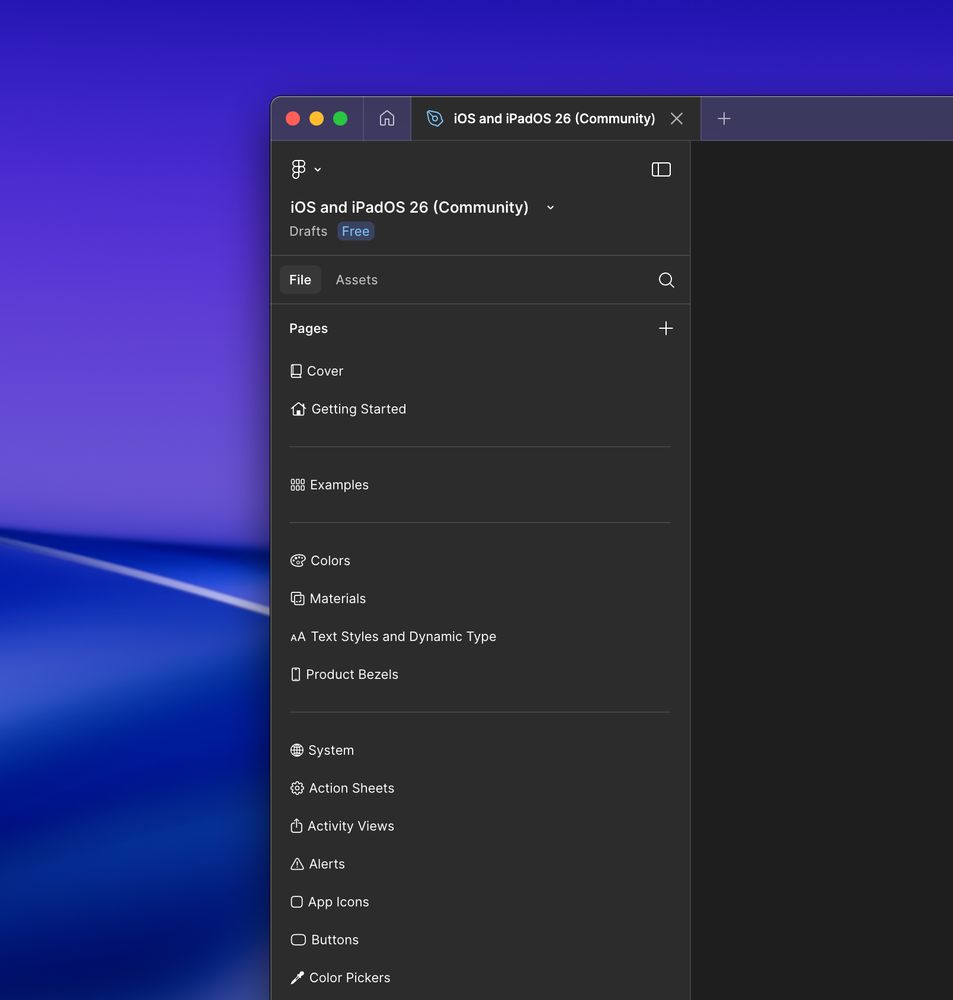Open the Home tab house icon
953x1000 pixels.
coord(387,118)
